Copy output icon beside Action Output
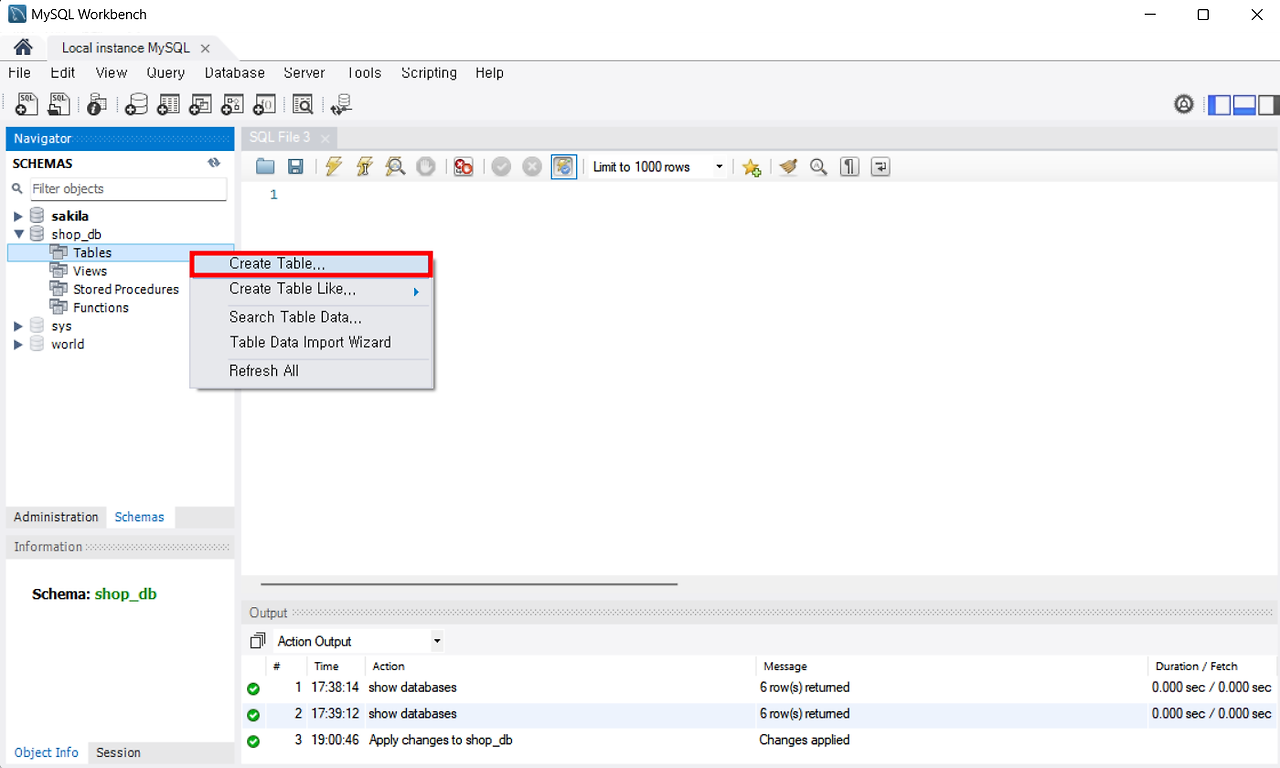 [x=258, y=641]
